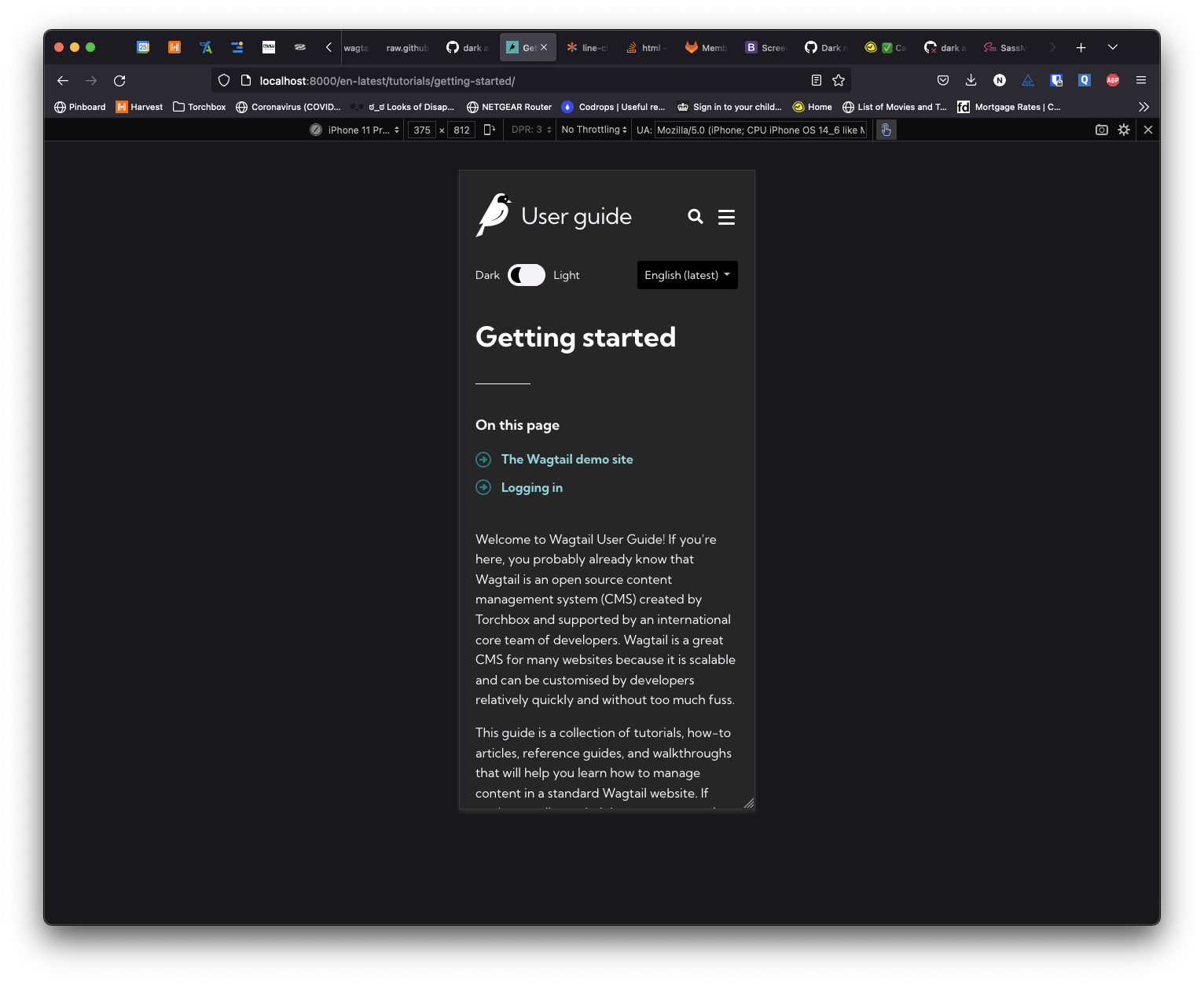Image resolution: width=1204 pixels, height=983 pixels.
Task: Close the active Getting started tab
Action: (x=544, y=47)
